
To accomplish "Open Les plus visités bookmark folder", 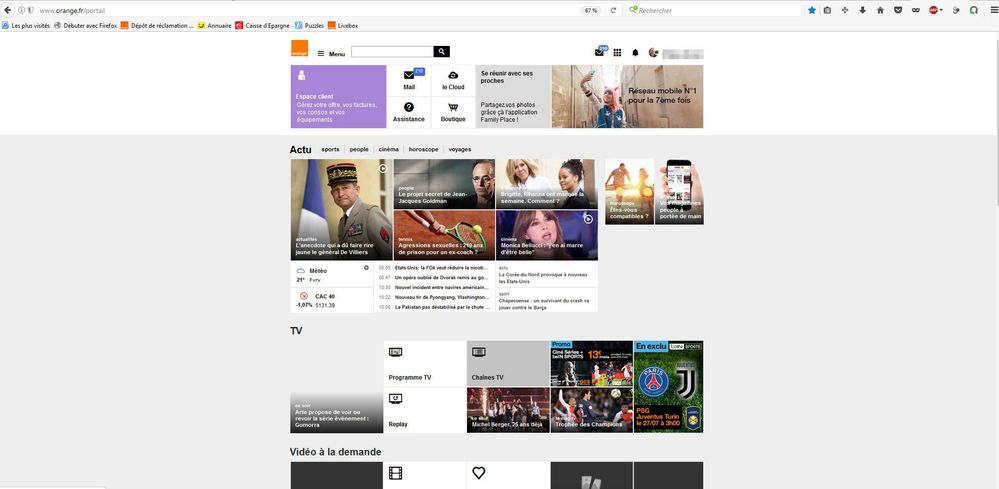I will click(x=25, y=25).
